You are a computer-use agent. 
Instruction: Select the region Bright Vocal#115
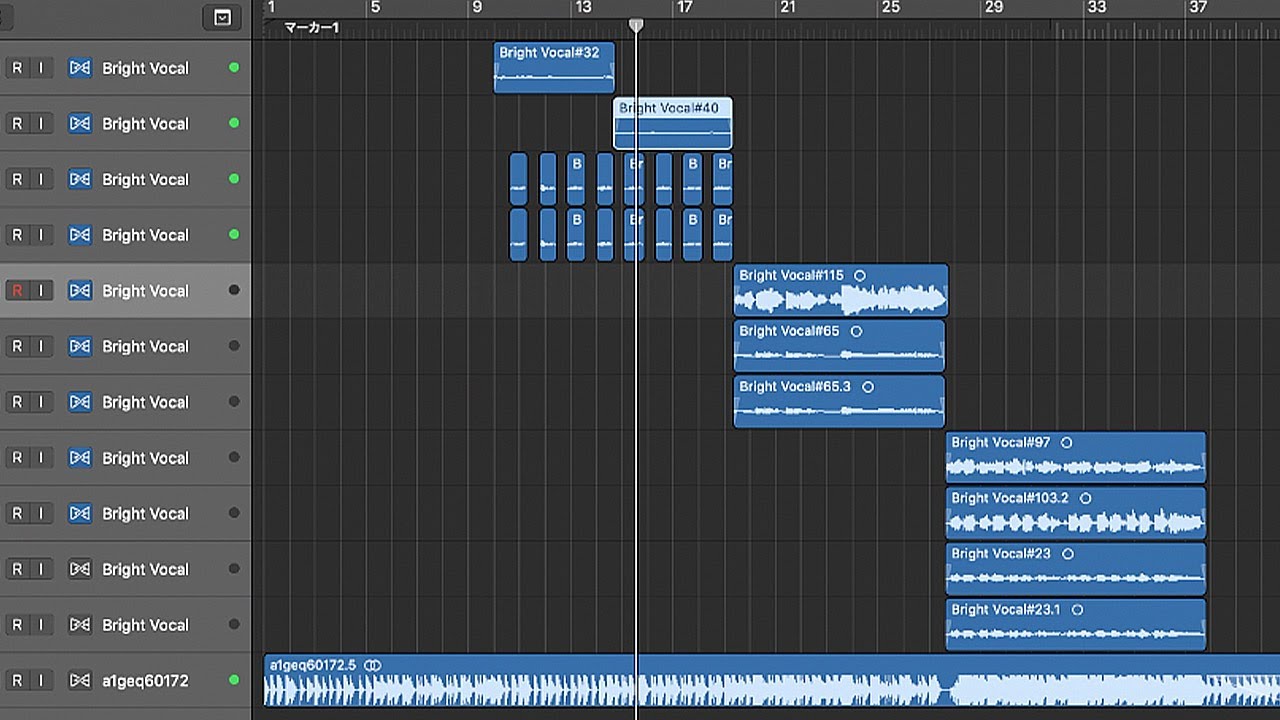pyautogui.click(x=841, y=291)
